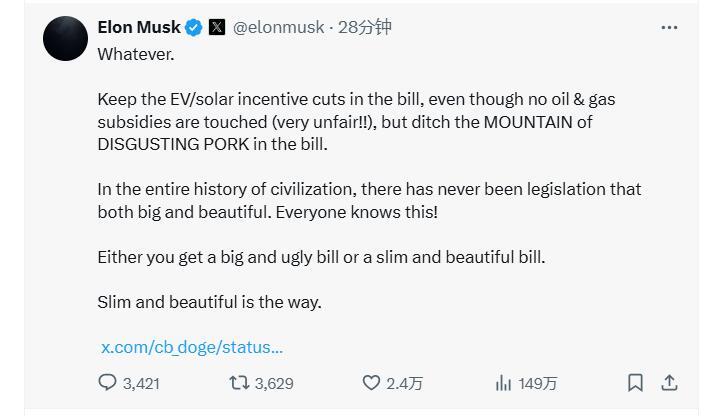Click the 3,629 reposts count
The width and height of the screenshot is (712, 416).
click(274, 384)
